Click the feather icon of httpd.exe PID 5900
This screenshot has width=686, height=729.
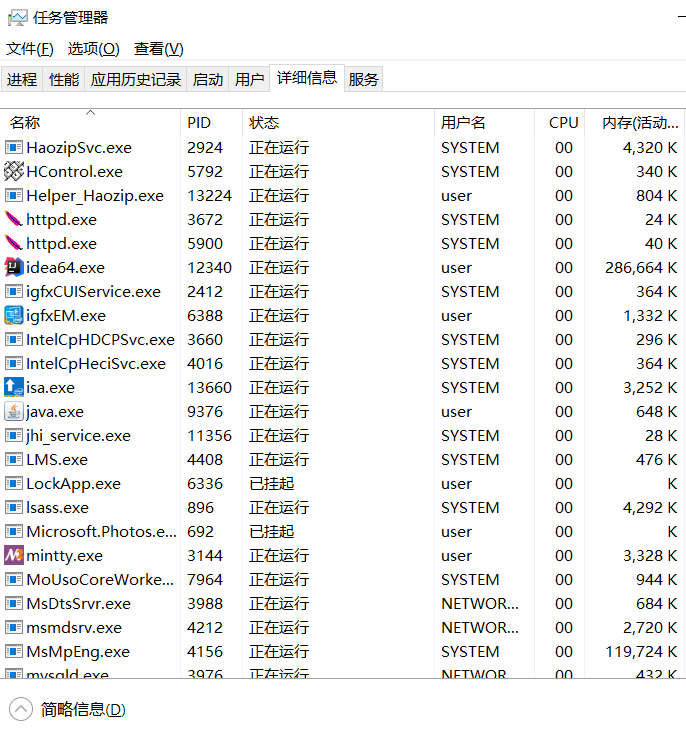[x=13, y=244]
